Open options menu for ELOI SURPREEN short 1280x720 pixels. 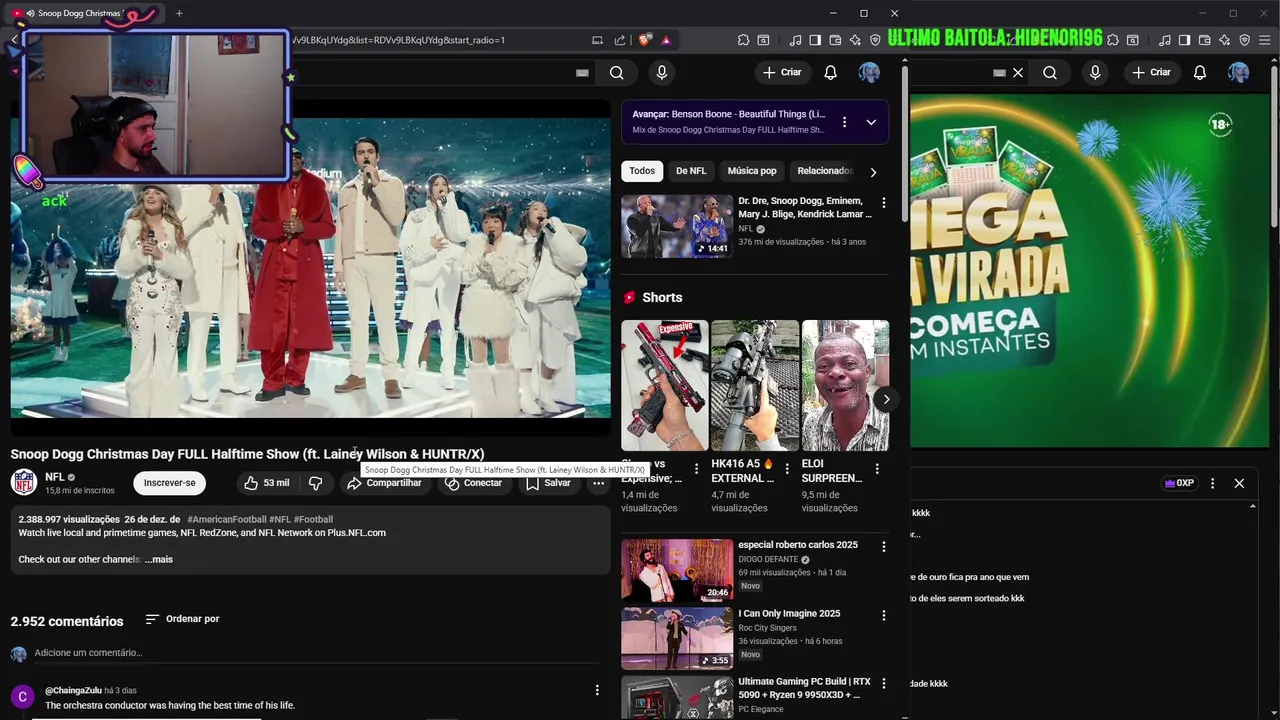(877, 468)
